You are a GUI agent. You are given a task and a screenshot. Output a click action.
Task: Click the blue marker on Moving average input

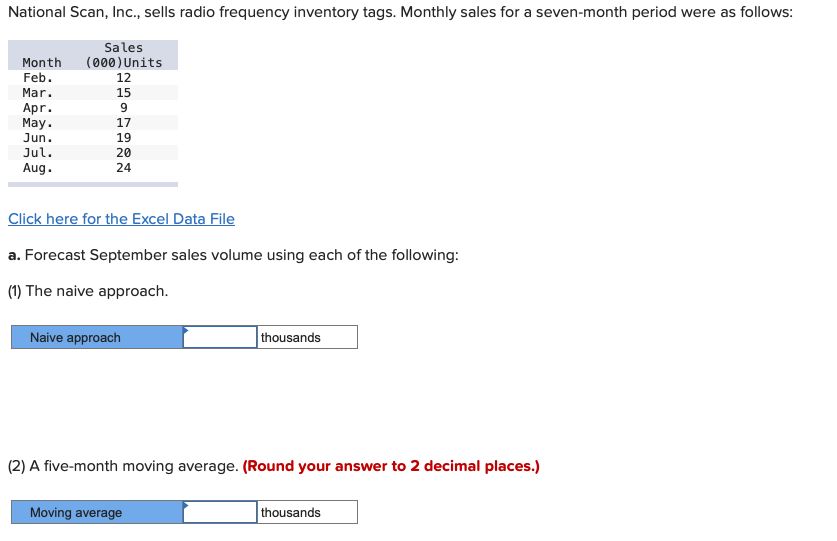tap(186, 505)
